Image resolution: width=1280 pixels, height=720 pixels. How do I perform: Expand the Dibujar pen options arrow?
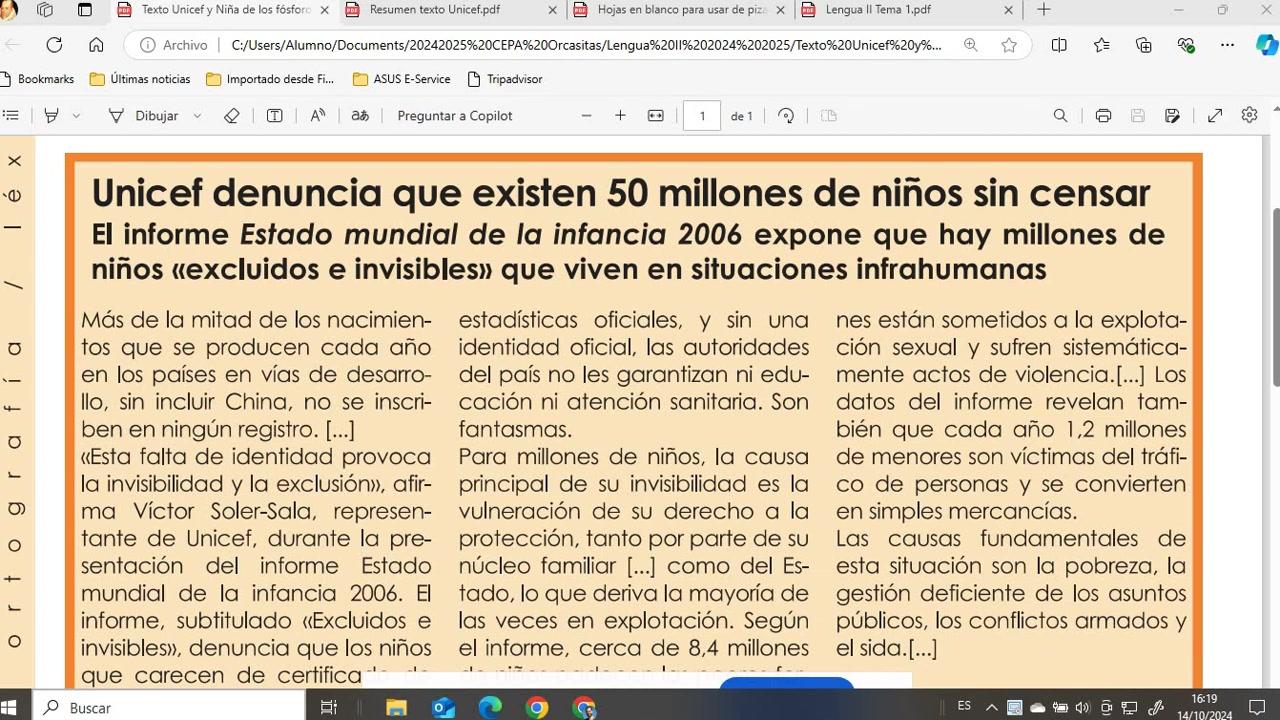tap(197, 116)
